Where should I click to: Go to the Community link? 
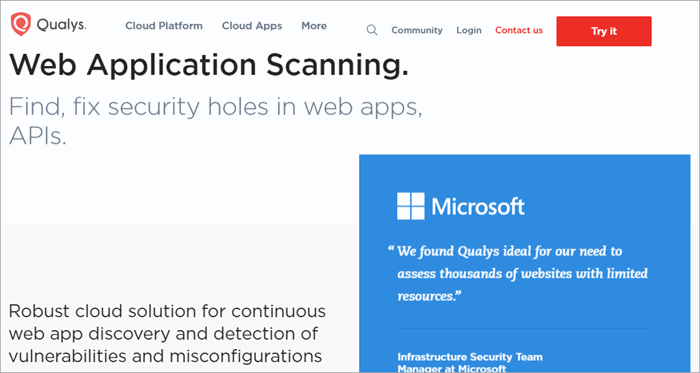coord(417,30)
